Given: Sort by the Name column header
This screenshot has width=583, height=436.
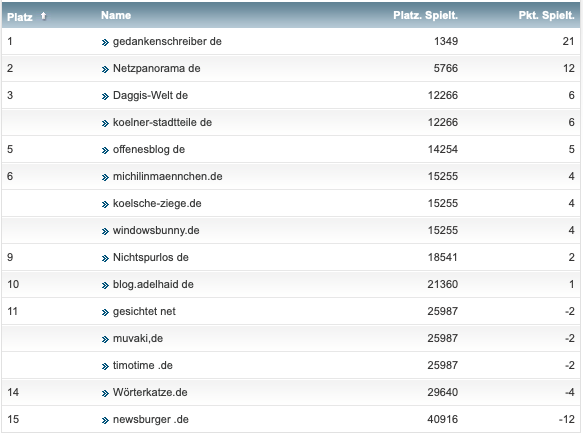Looking at the screenshot, I should coord(116,16).
